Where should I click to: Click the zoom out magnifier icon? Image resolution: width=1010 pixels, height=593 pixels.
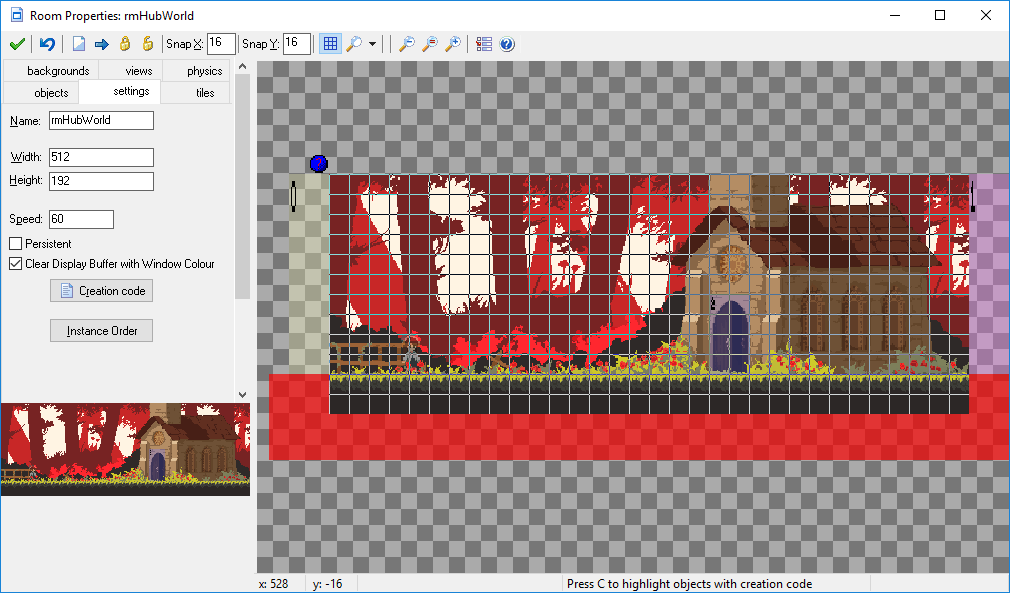[x=406, y=44]
